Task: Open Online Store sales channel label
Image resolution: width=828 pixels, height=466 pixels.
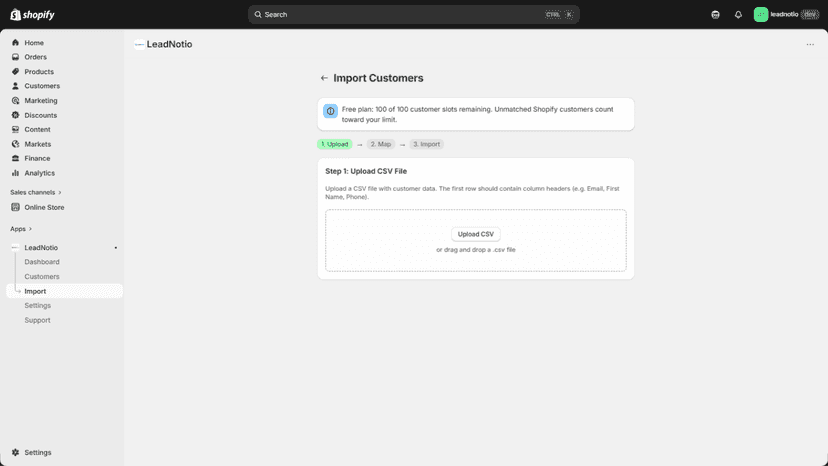Action: pos(44,207)
